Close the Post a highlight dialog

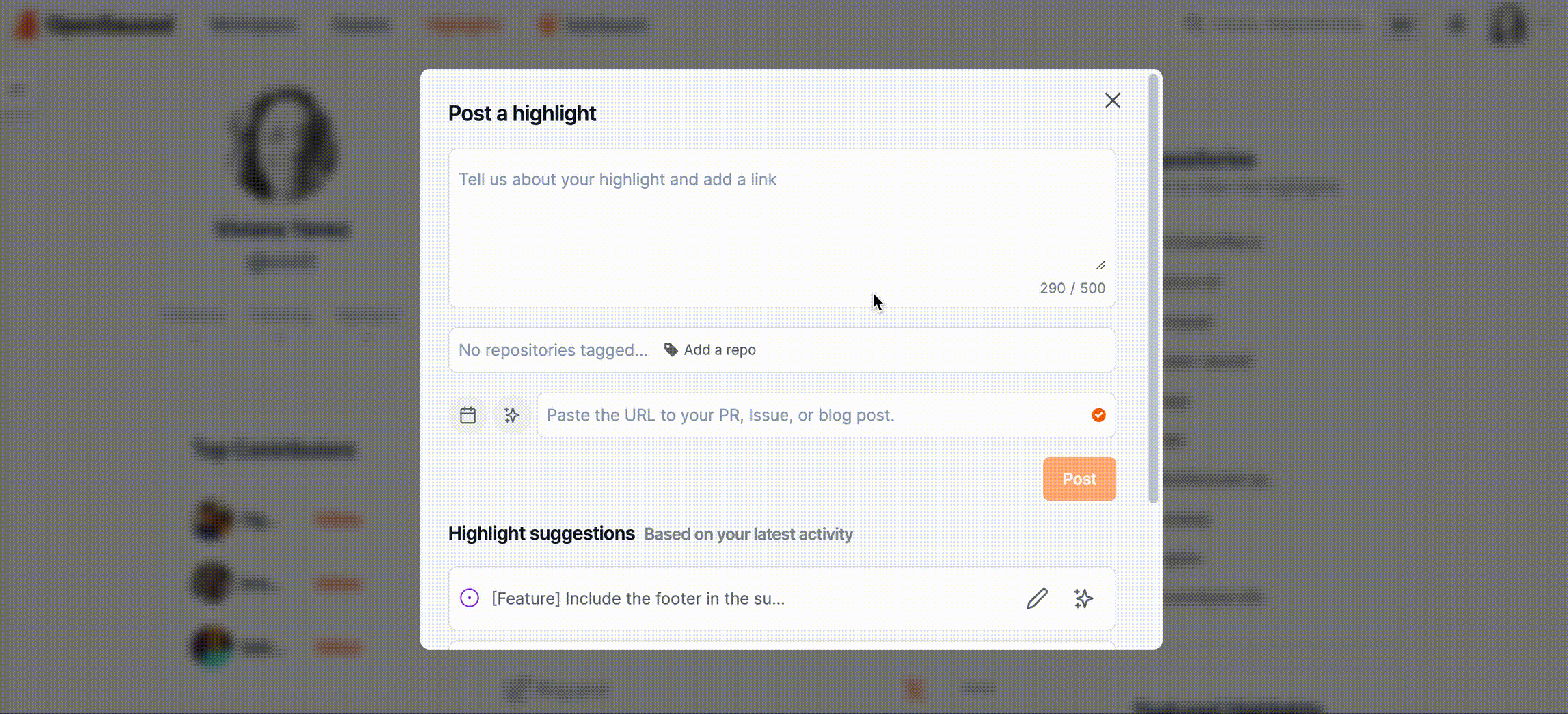pos(1113,100)
